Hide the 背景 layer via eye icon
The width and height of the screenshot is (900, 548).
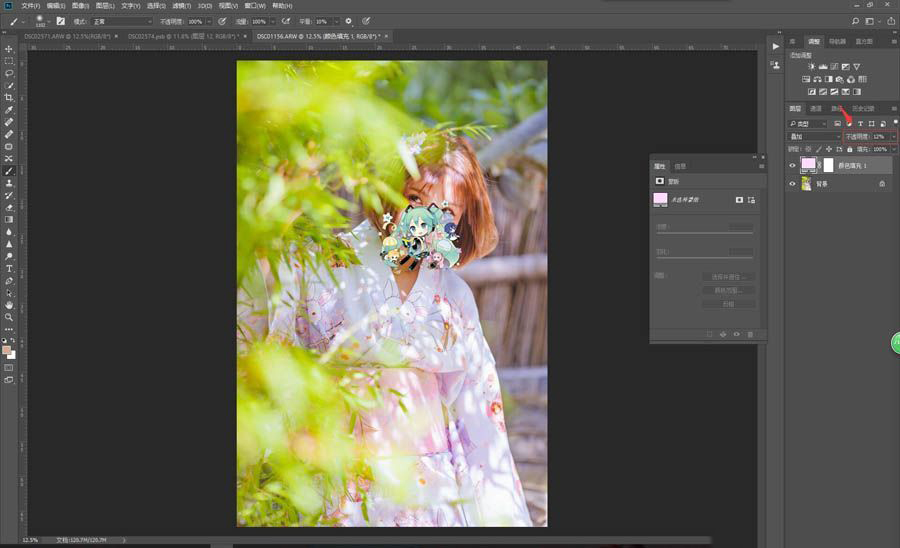point(793,184)
